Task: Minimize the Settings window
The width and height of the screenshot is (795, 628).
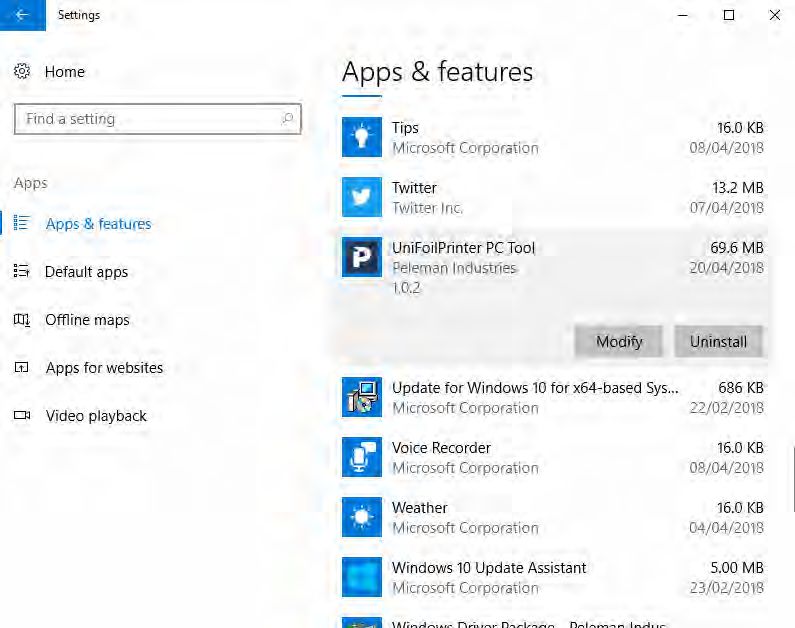Action: point(683,15)
